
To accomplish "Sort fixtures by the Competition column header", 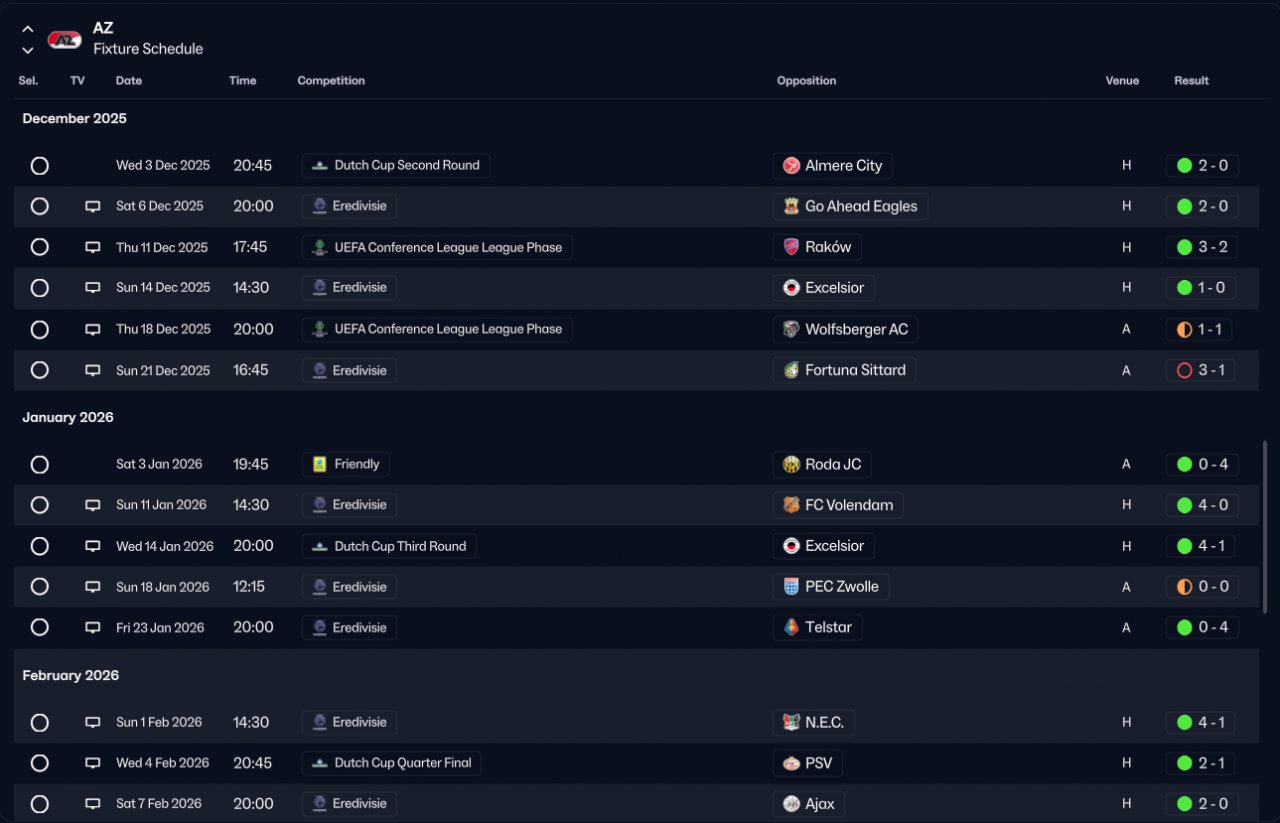I will pyautogui.click(x=331, y=81).
